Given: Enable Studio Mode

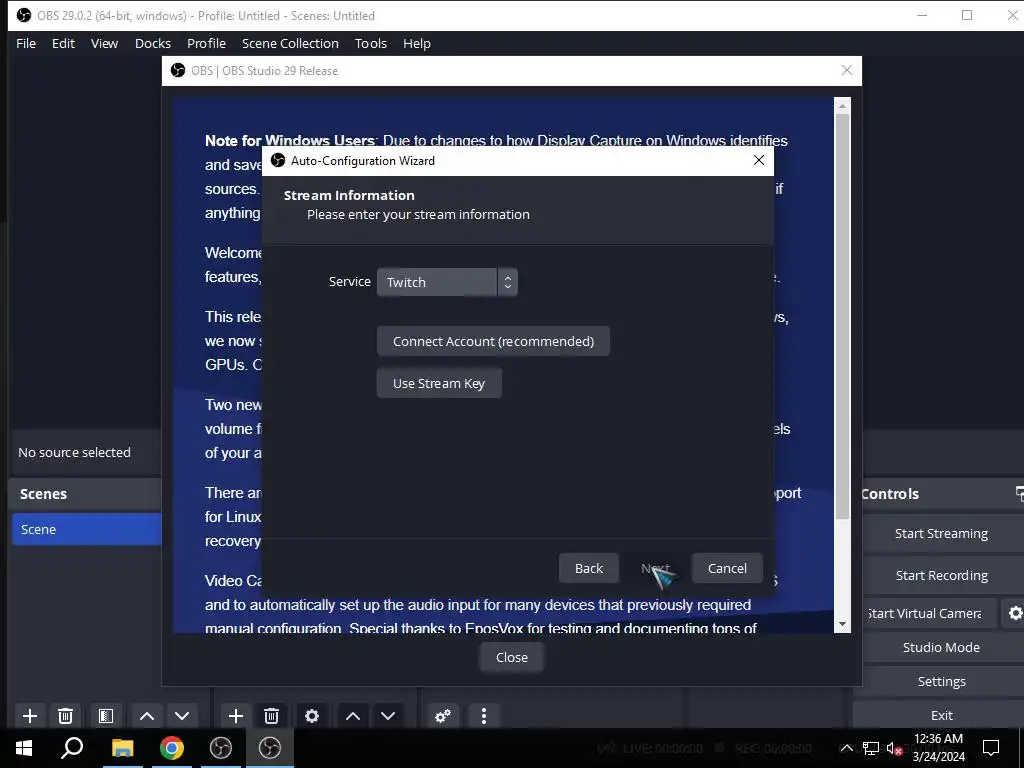Looking at the screenshot, I should coord(941,647).
